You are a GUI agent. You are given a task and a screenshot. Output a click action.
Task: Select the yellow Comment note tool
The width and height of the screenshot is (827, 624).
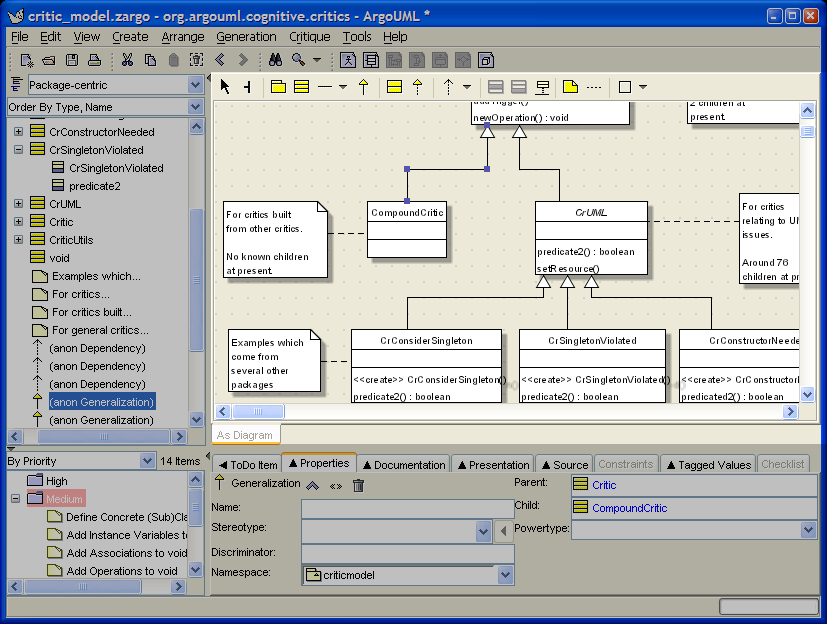pos(570,87)
